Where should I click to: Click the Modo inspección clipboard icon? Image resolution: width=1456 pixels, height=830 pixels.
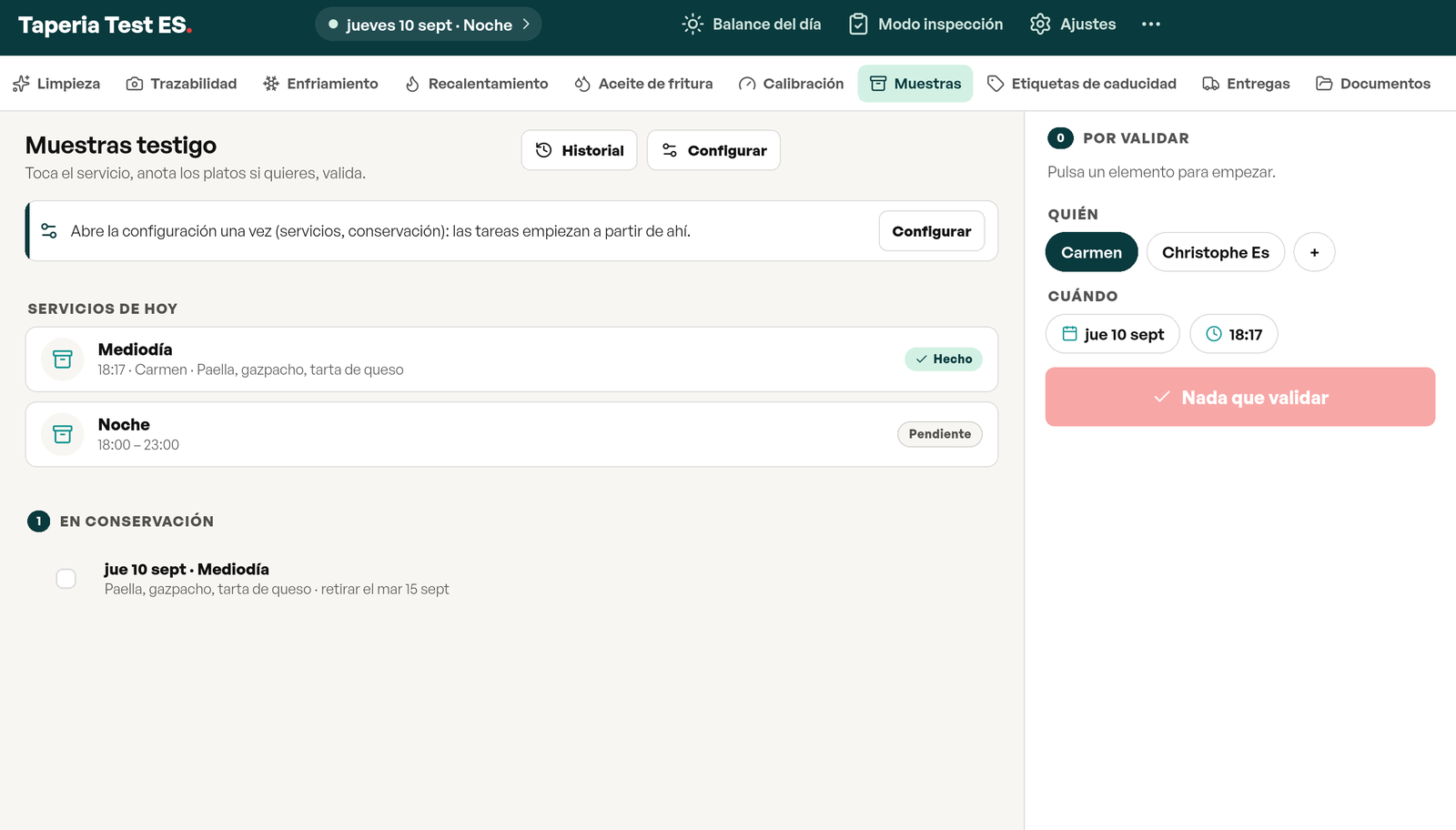pos(858,25)
